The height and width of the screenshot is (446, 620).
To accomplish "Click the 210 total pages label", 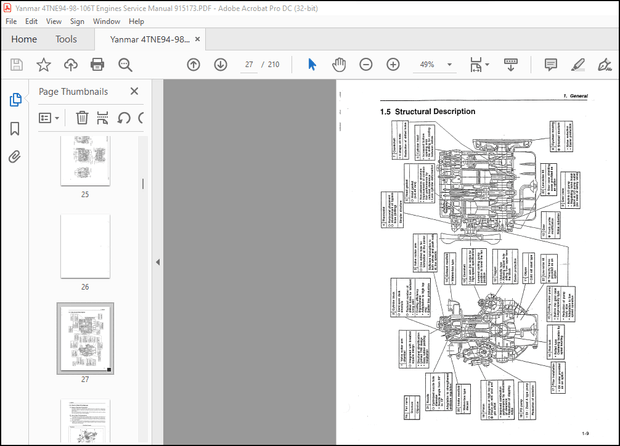I will pos(274,64).
